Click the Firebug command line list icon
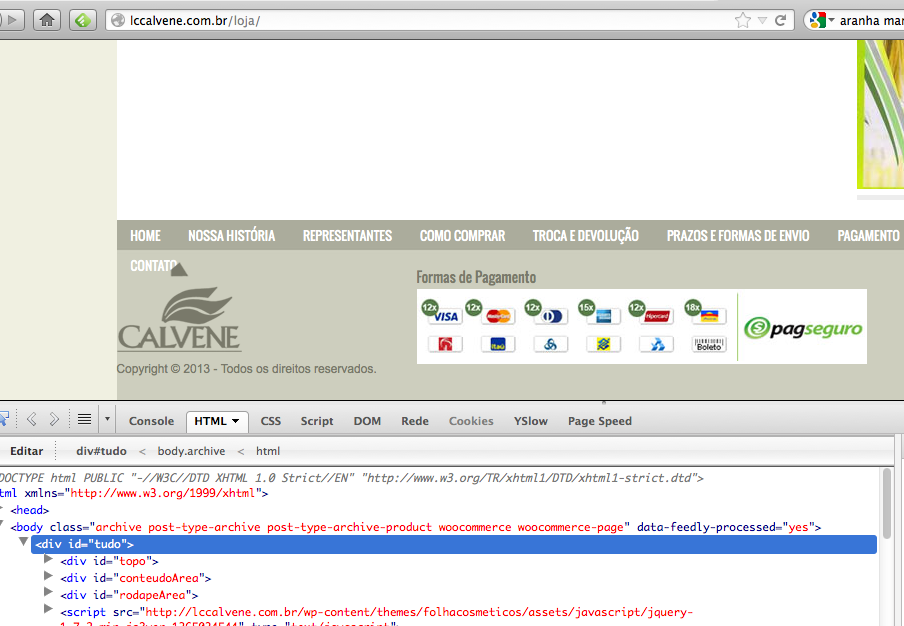 coord(84,420)
